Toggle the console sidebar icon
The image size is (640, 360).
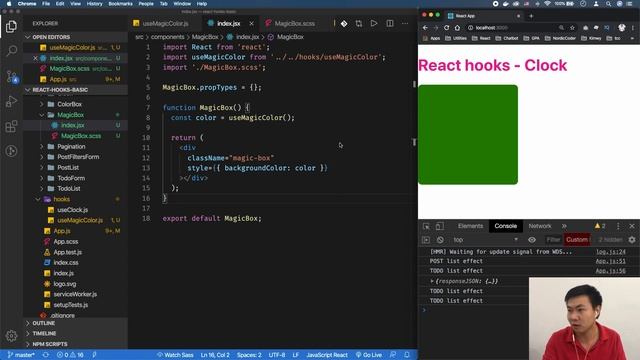(426, 240)
